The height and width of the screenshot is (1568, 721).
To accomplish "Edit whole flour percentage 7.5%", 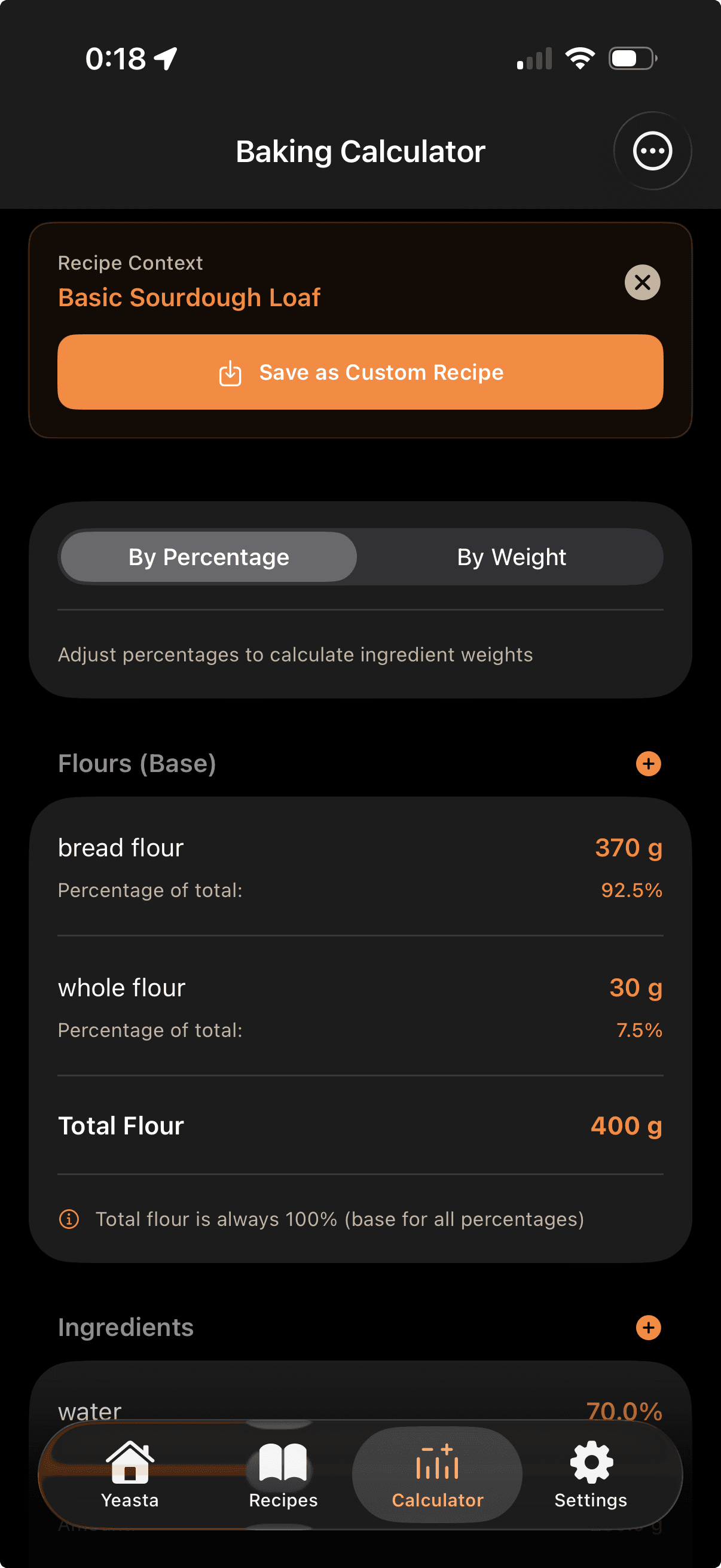I will (x=638, y=1030).
